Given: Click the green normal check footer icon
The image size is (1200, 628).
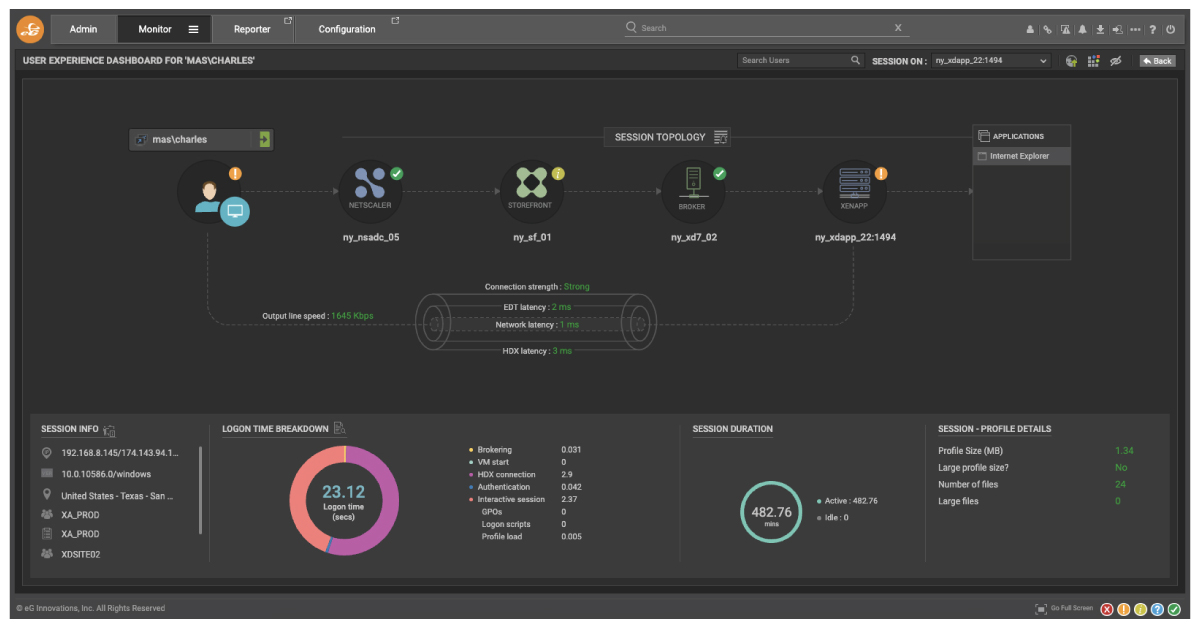Looking at the screenshot, I should click(x=1174, y=609).
